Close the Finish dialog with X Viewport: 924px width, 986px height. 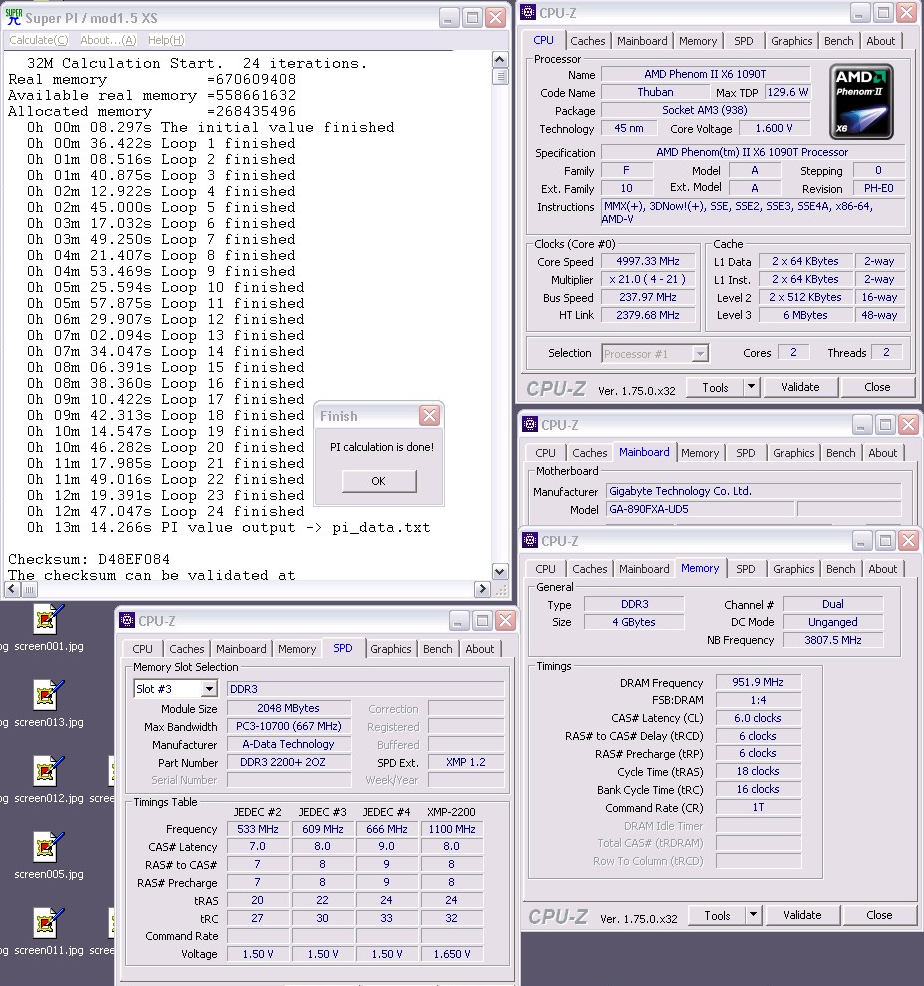[x=430, y=416]
